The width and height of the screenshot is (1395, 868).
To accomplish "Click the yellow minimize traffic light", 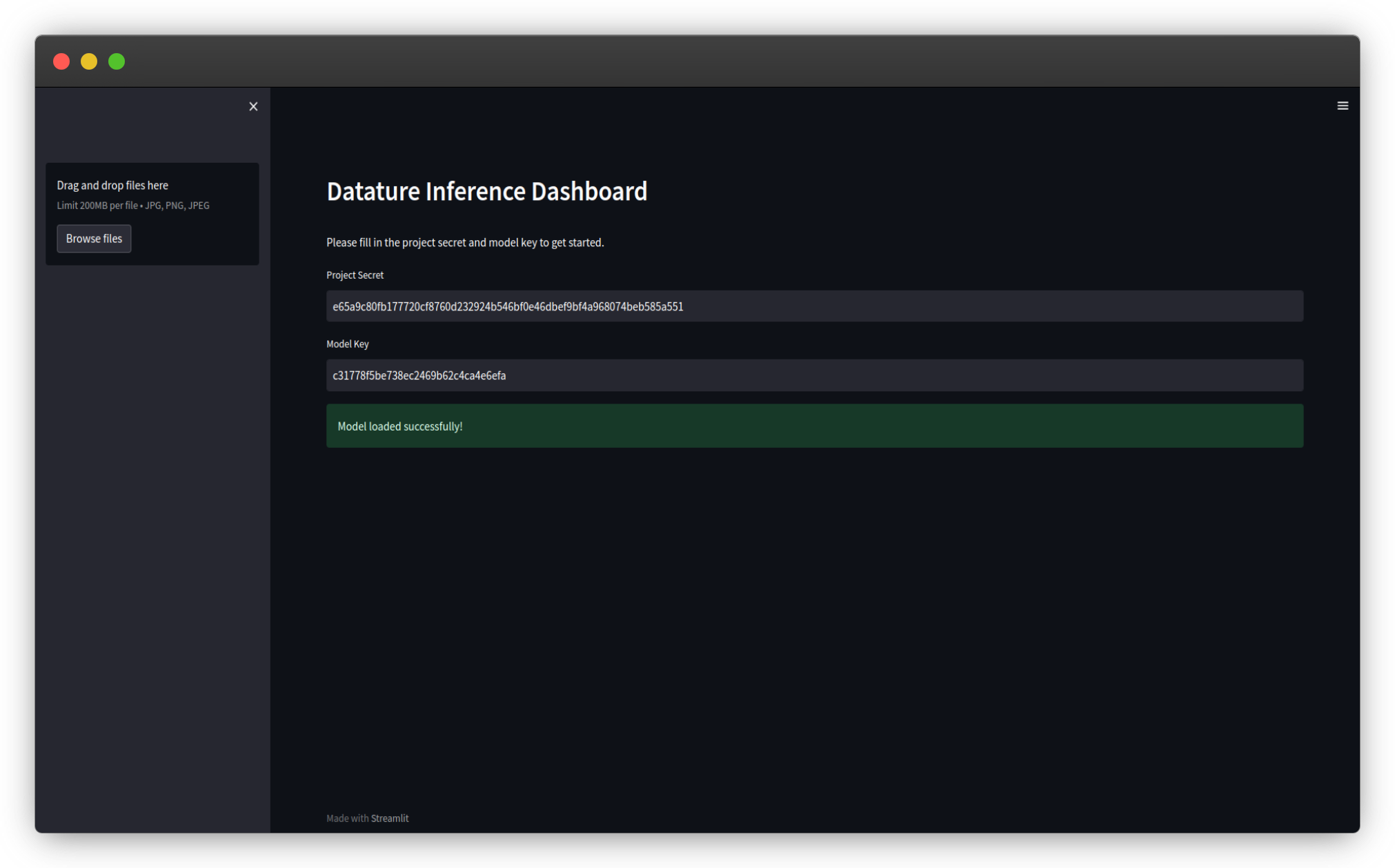I will point(89,61).
